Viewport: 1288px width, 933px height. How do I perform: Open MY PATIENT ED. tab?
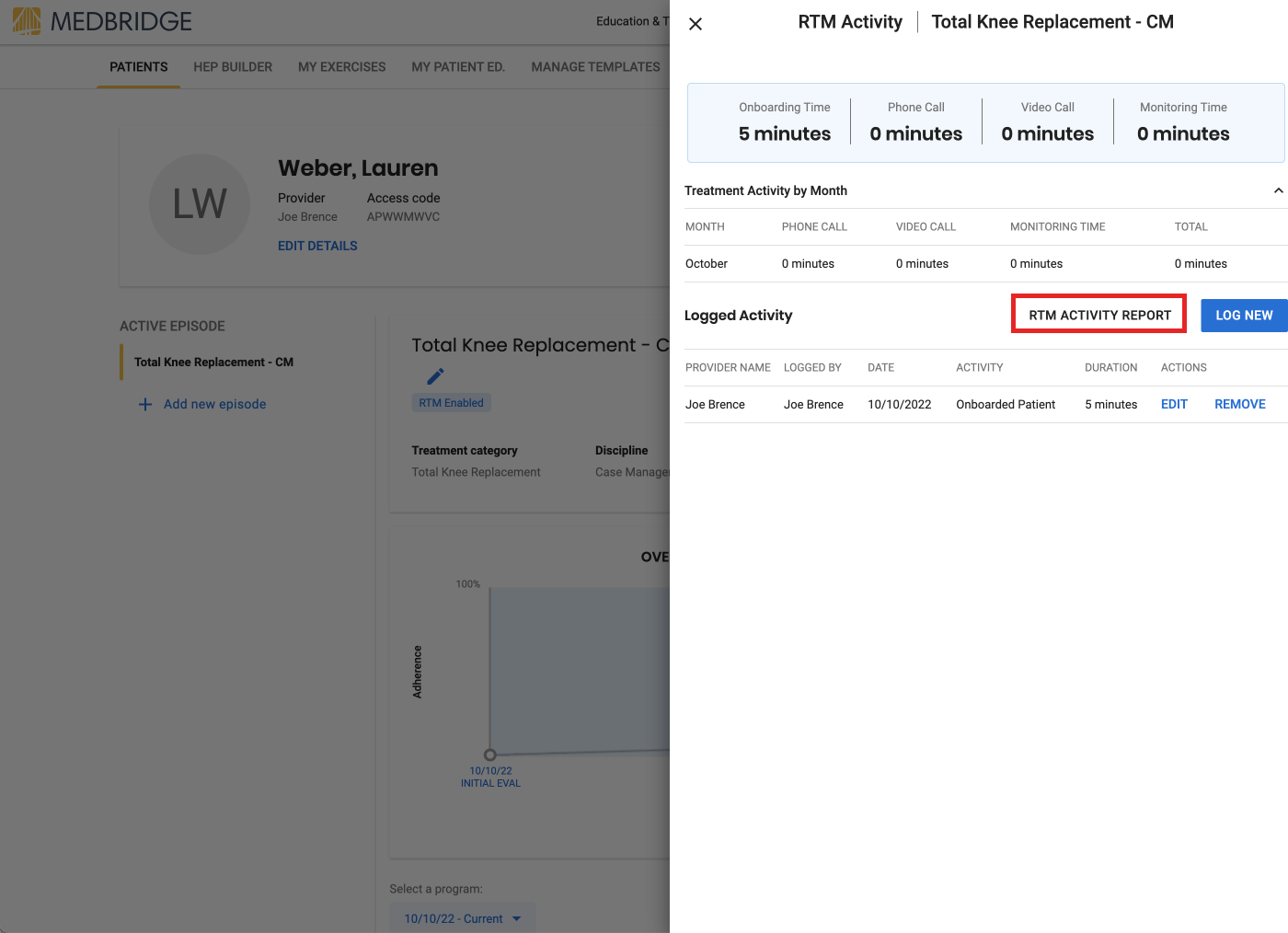(x=458, y=67)
